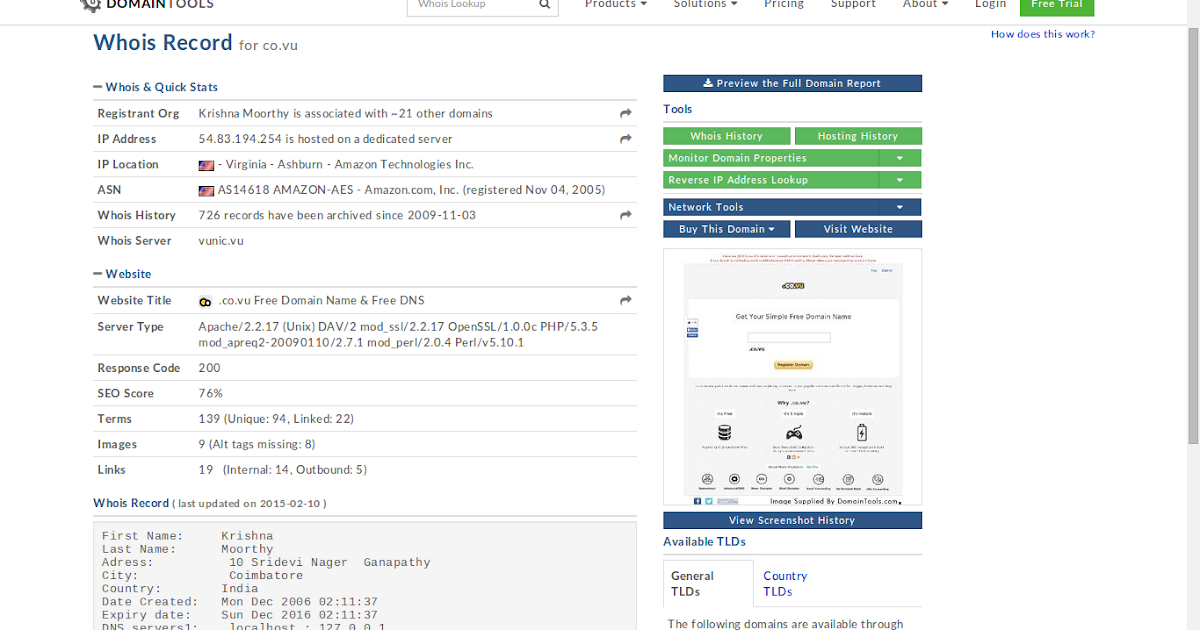Click the page vertical scrollbar

pos(1191,237)
